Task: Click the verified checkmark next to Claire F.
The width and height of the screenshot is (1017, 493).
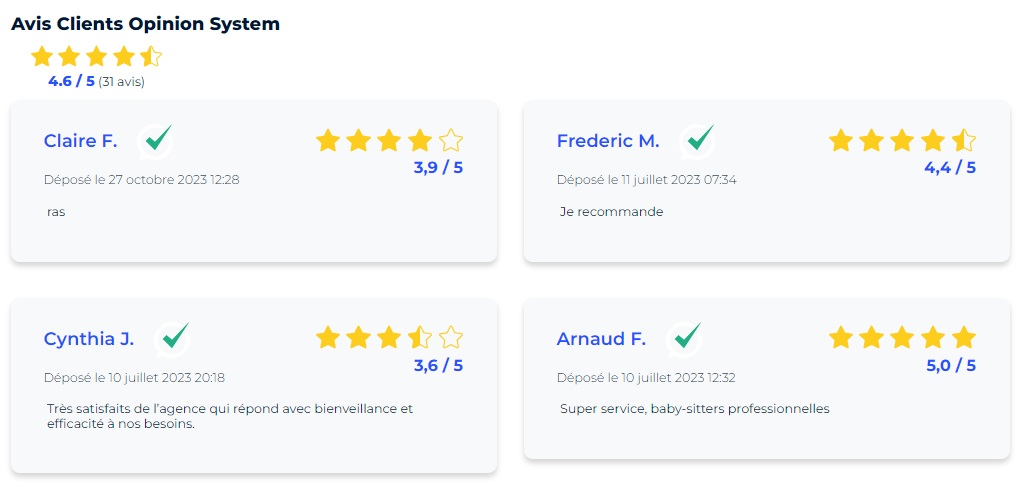Action: coord(156,140)
